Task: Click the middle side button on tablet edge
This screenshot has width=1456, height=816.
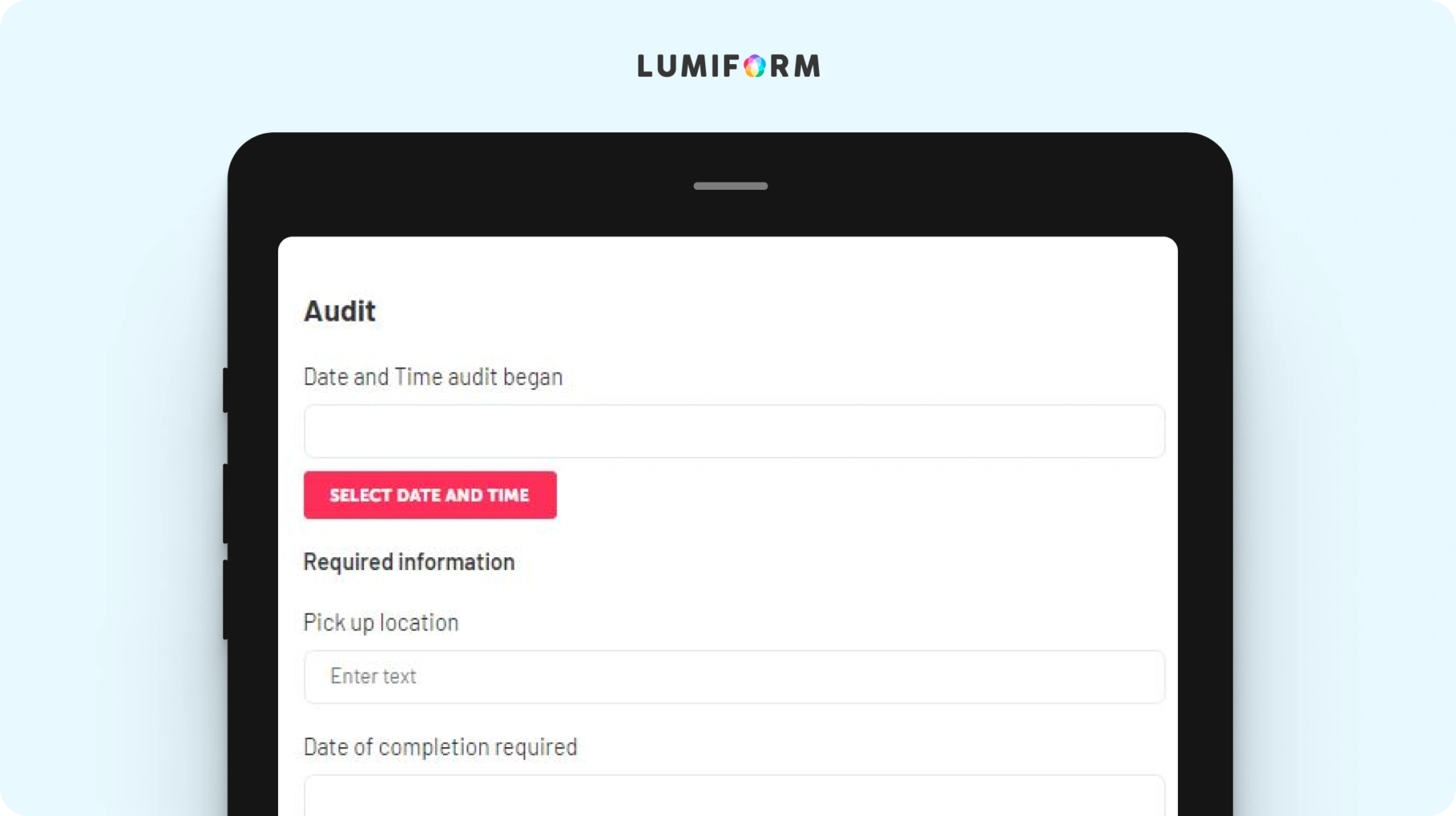Action: click(225, 504)
